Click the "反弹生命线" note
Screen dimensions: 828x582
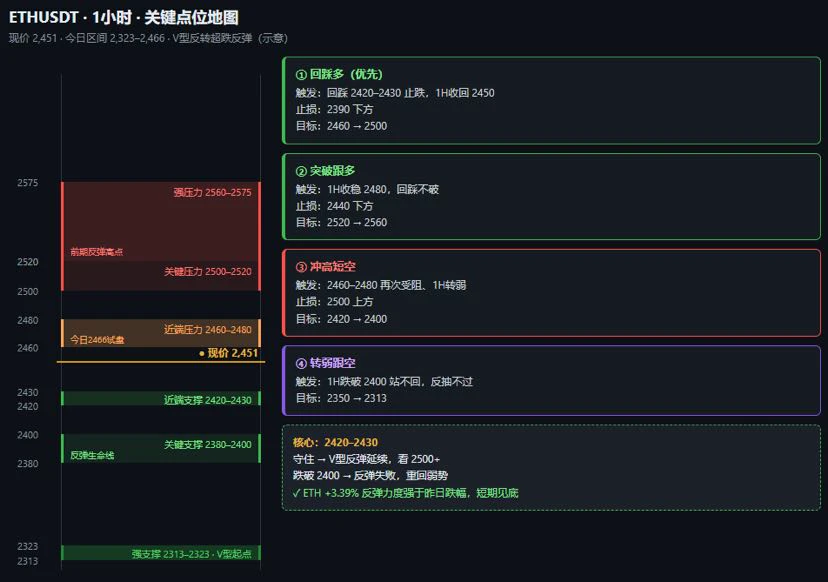point(92,455)
